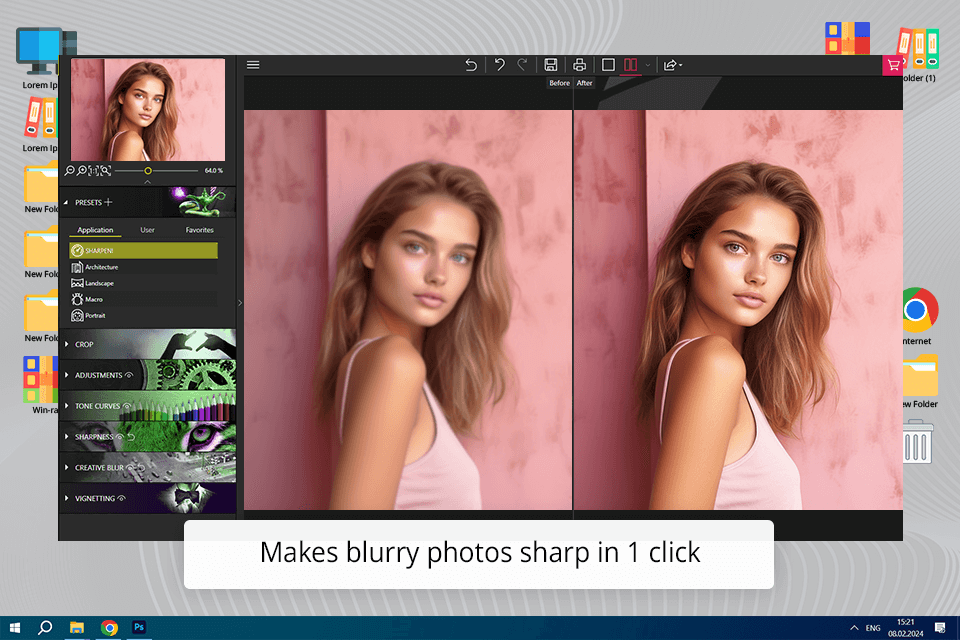This screenshot has height=640, width=960.
Task: Toggle Sharpness visibility eye
Action: (120, 437)
